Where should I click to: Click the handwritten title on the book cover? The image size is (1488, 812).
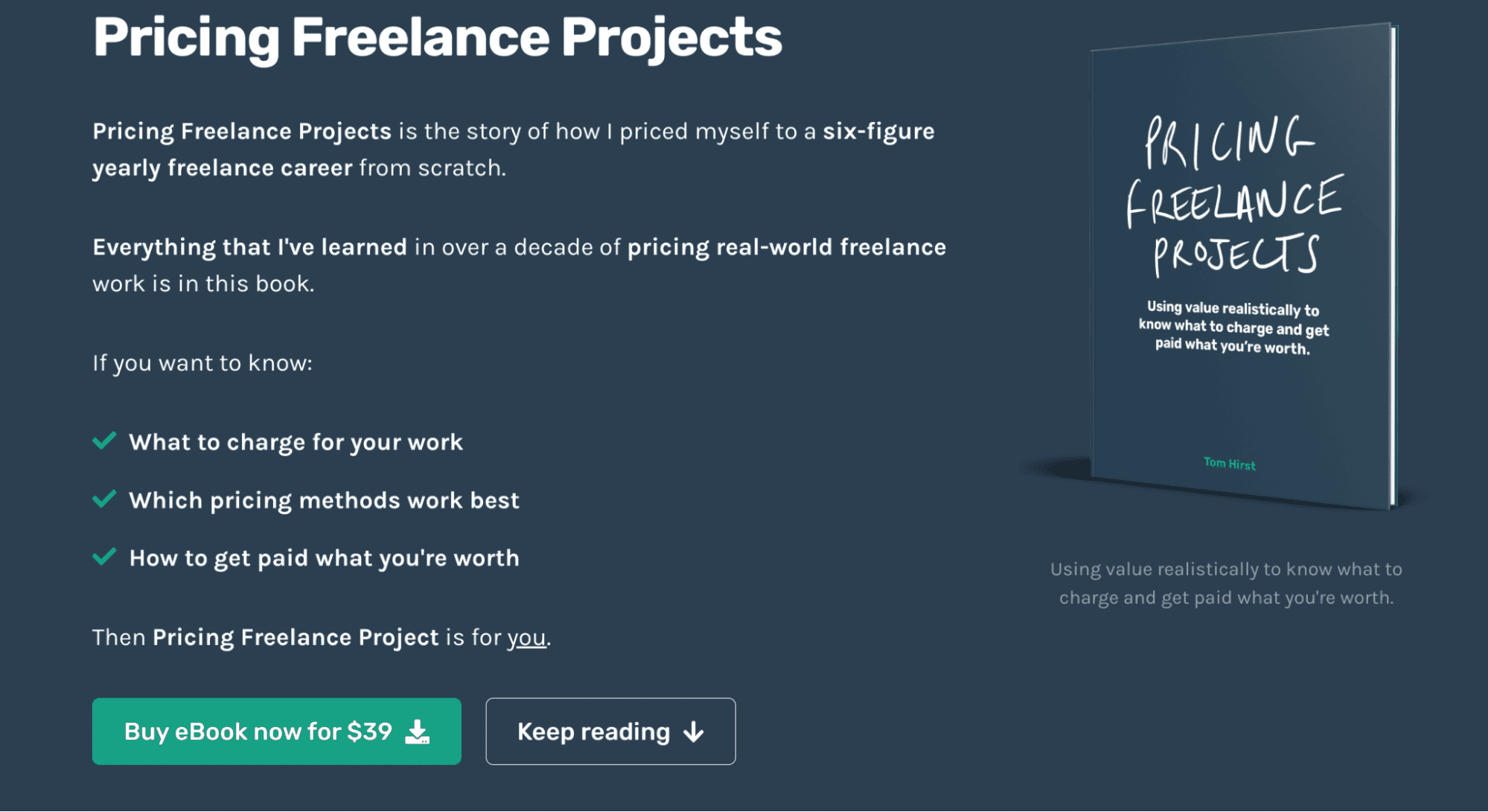pos(1233,196)
